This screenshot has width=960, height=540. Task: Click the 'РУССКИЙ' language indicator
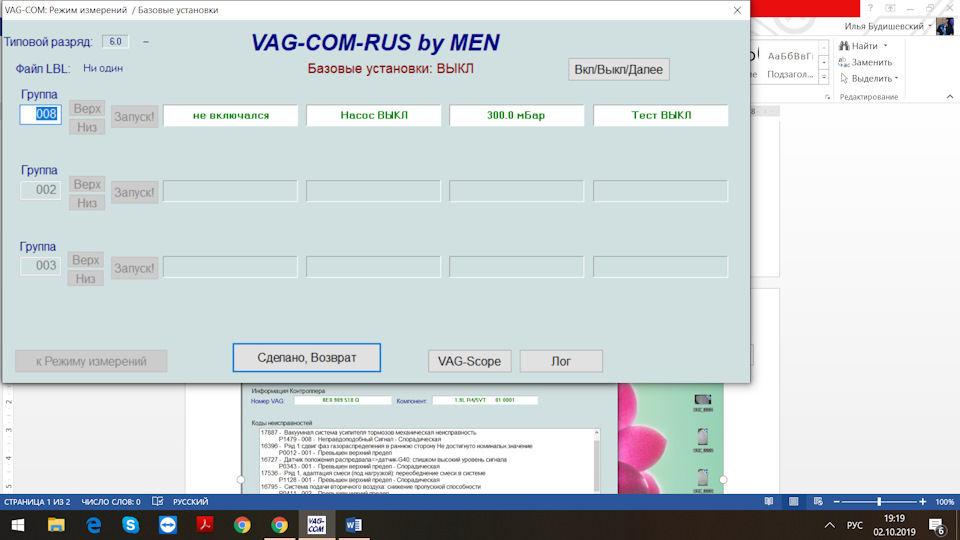tap(190, 502)
